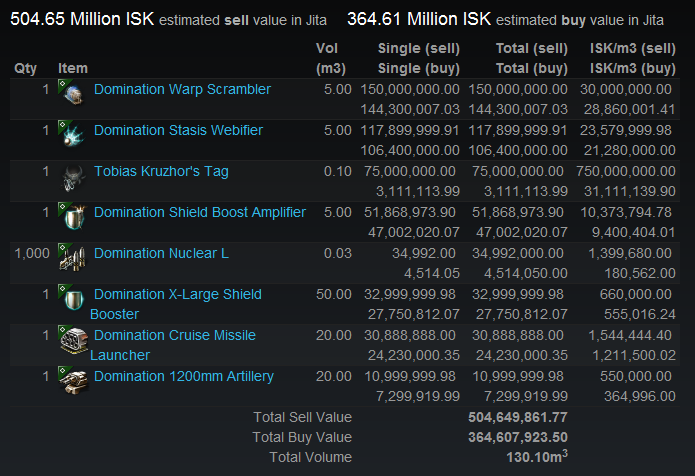This screenshot has width=695, height=476.
Task: Click the Domination Cruise Missile Launcher icon
Action: point(73,340)
